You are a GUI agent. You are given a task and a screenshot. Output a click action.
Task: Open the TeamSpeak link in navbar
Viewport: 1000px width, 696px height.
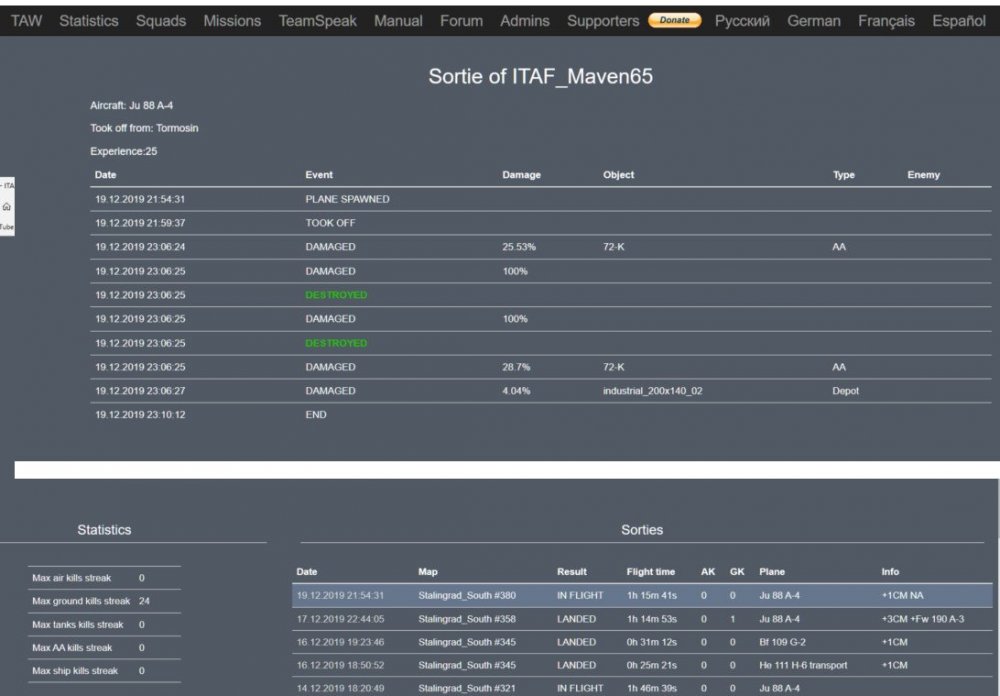317,21
